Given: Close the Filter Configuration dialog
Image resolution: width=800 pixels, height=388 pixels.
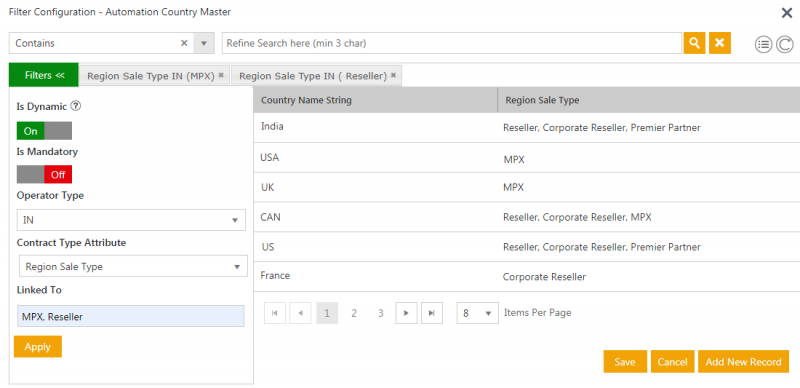Looking at the screenshot, I should [x=787, y=13].
